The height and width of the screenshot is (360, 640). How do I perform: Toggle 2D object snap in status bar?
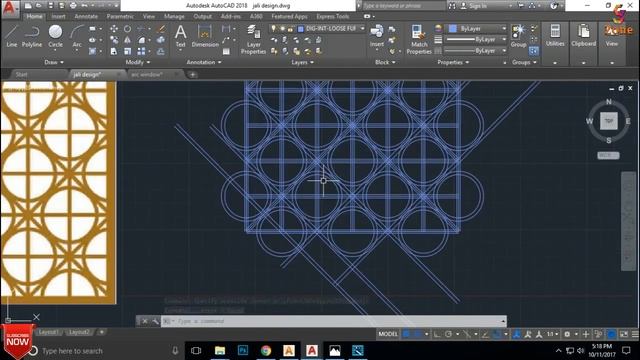(496, 334)
